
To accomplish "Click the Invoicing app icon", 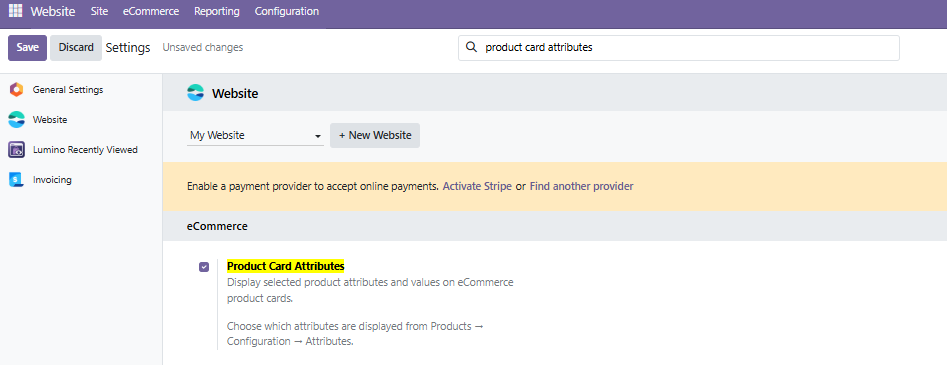I will tap(16, 179).
